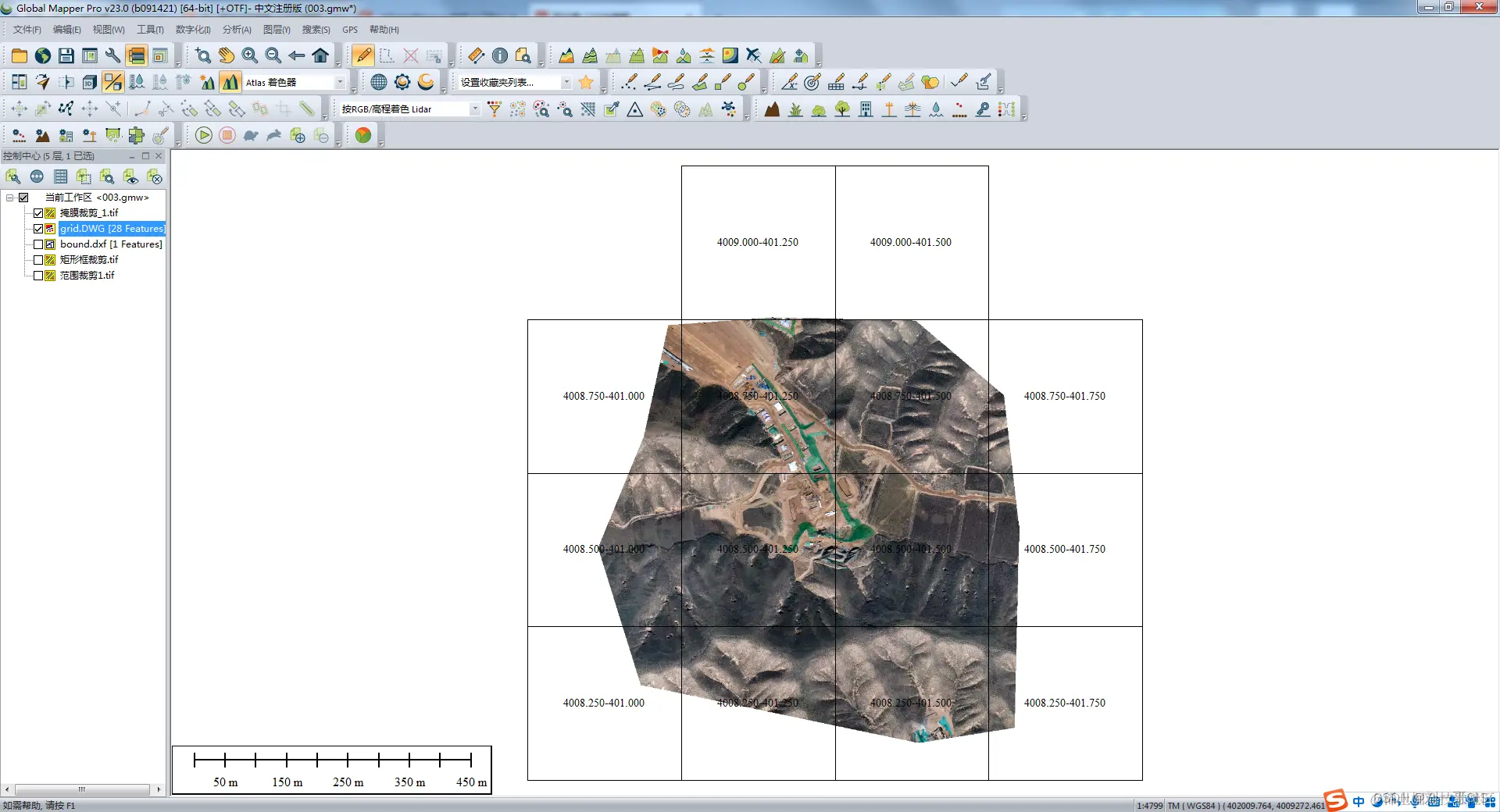Screen dimensions: 1500x812
Task: Open the 文件(F) menu
Action: click(x=27, y=30)
